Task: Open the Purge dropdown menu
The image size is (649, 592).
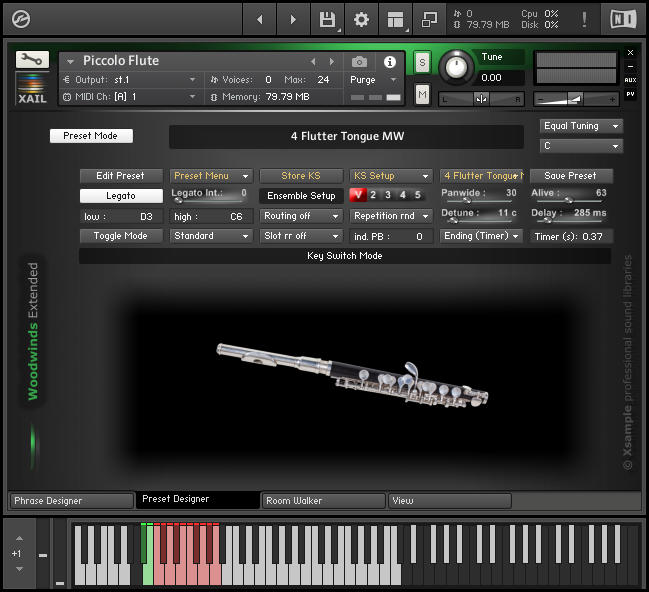Action: click(x=374, y=79)
